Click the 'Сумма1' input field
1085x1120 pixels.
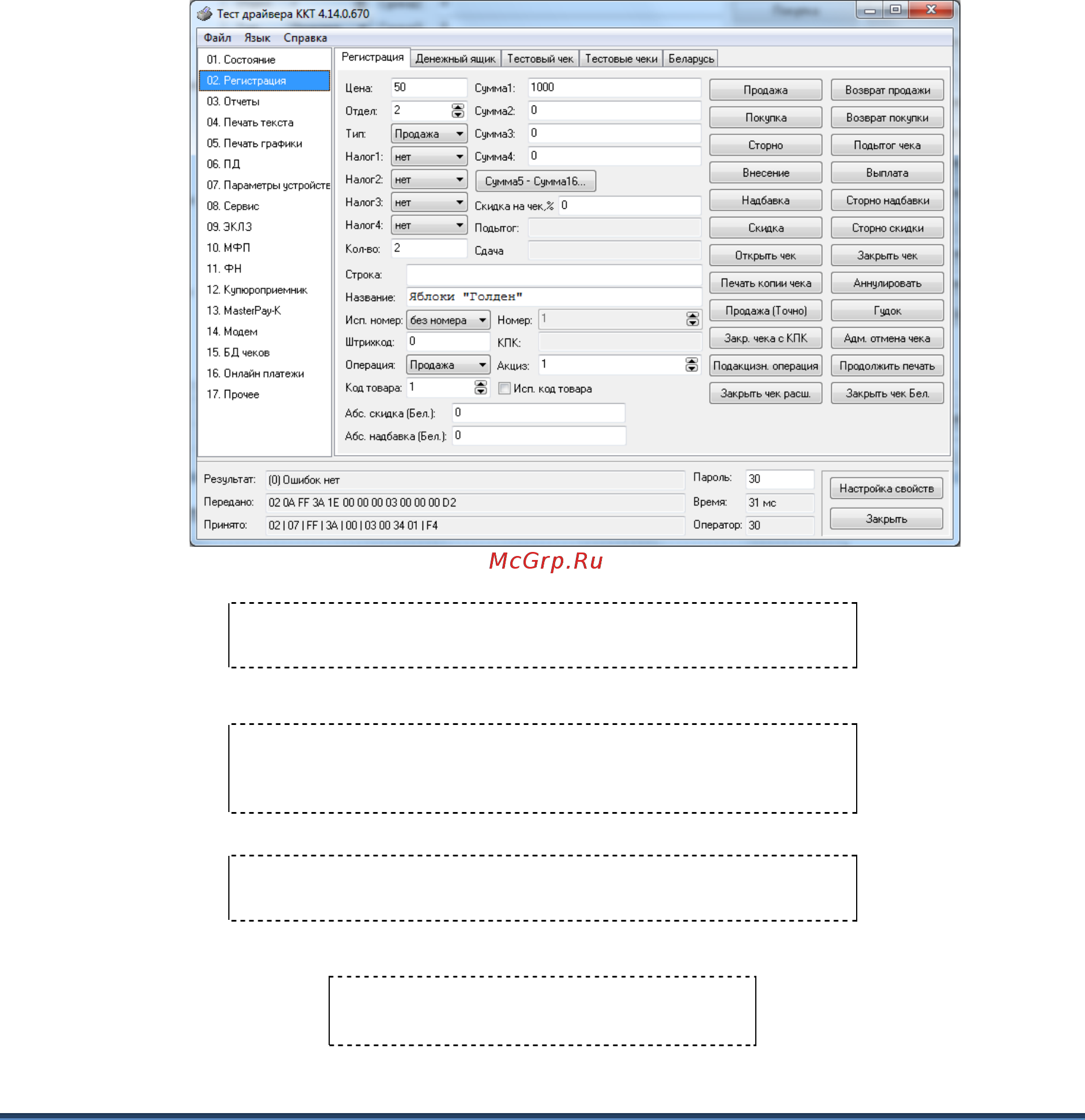coord(615,88)
